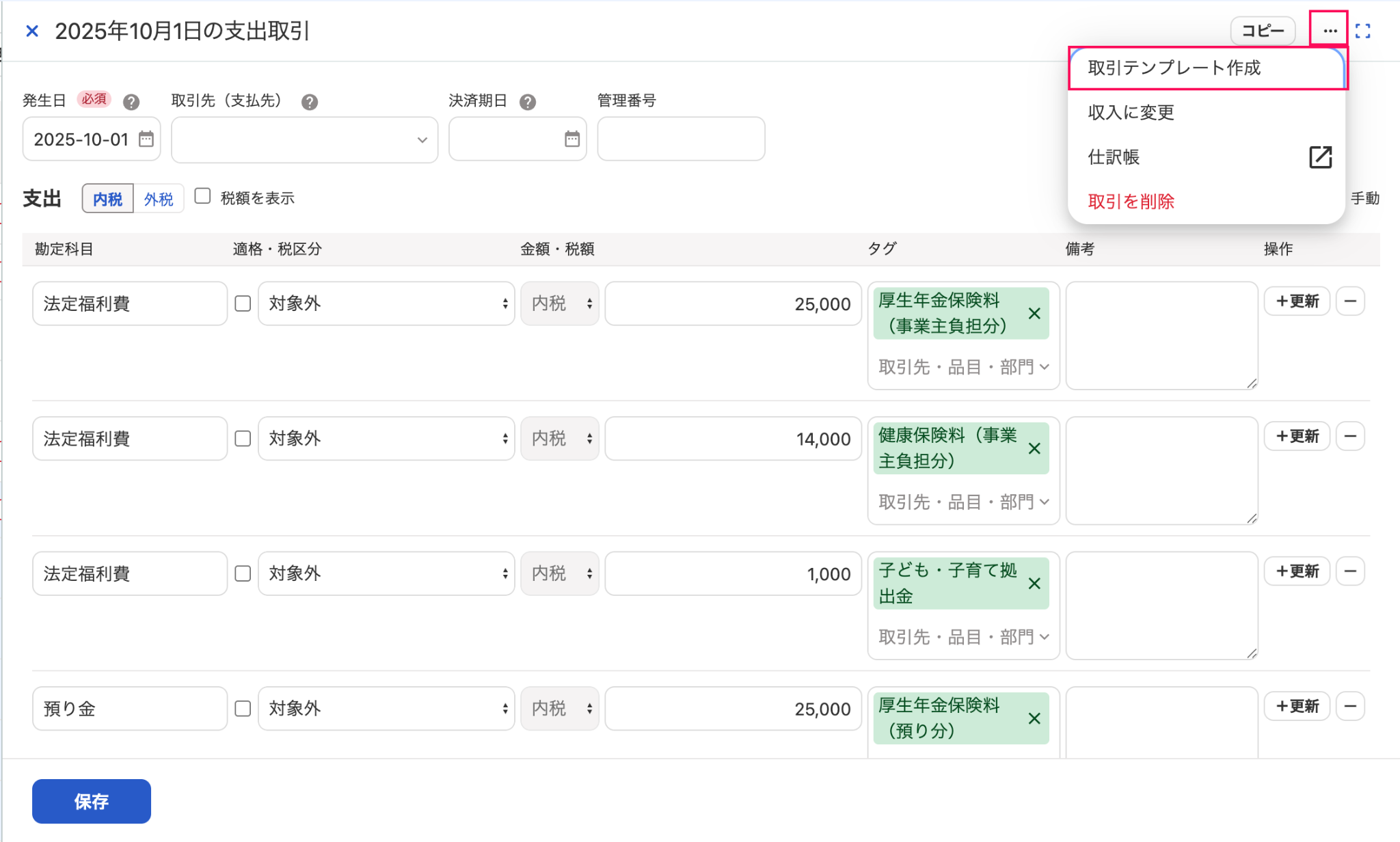Edit amount field showing 14,000
Image resolution: width=1400 pixels, height=842 pixels.
(733, 439)
